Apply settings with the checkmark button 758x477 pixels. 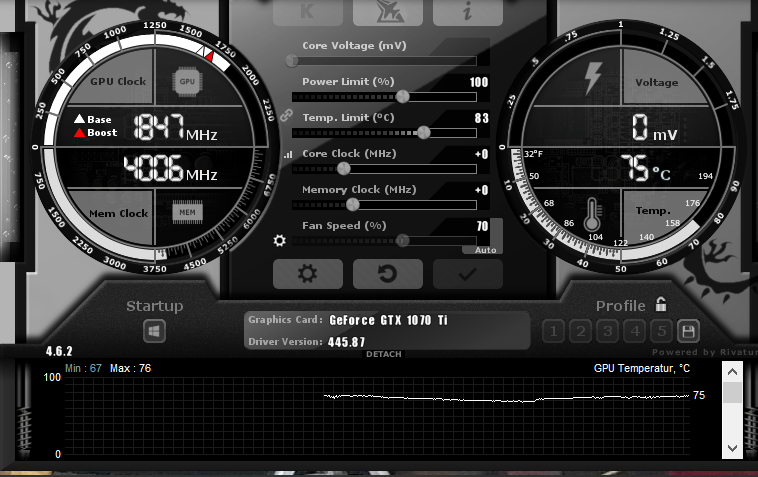[x=467, y=274]
